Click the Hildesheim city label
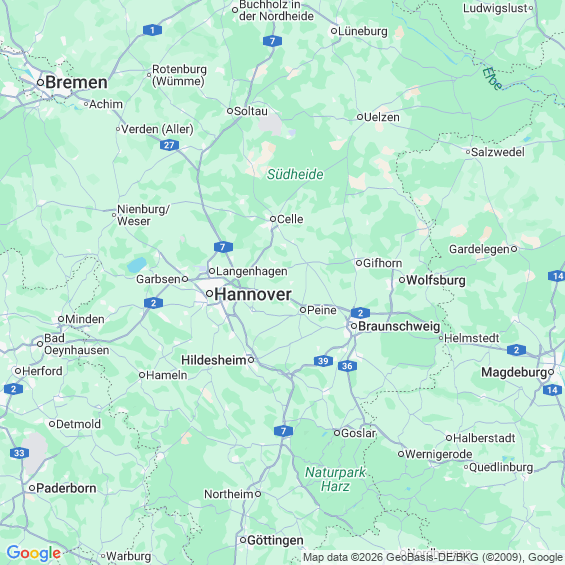The image size is (565, 565). pos(214,360)
